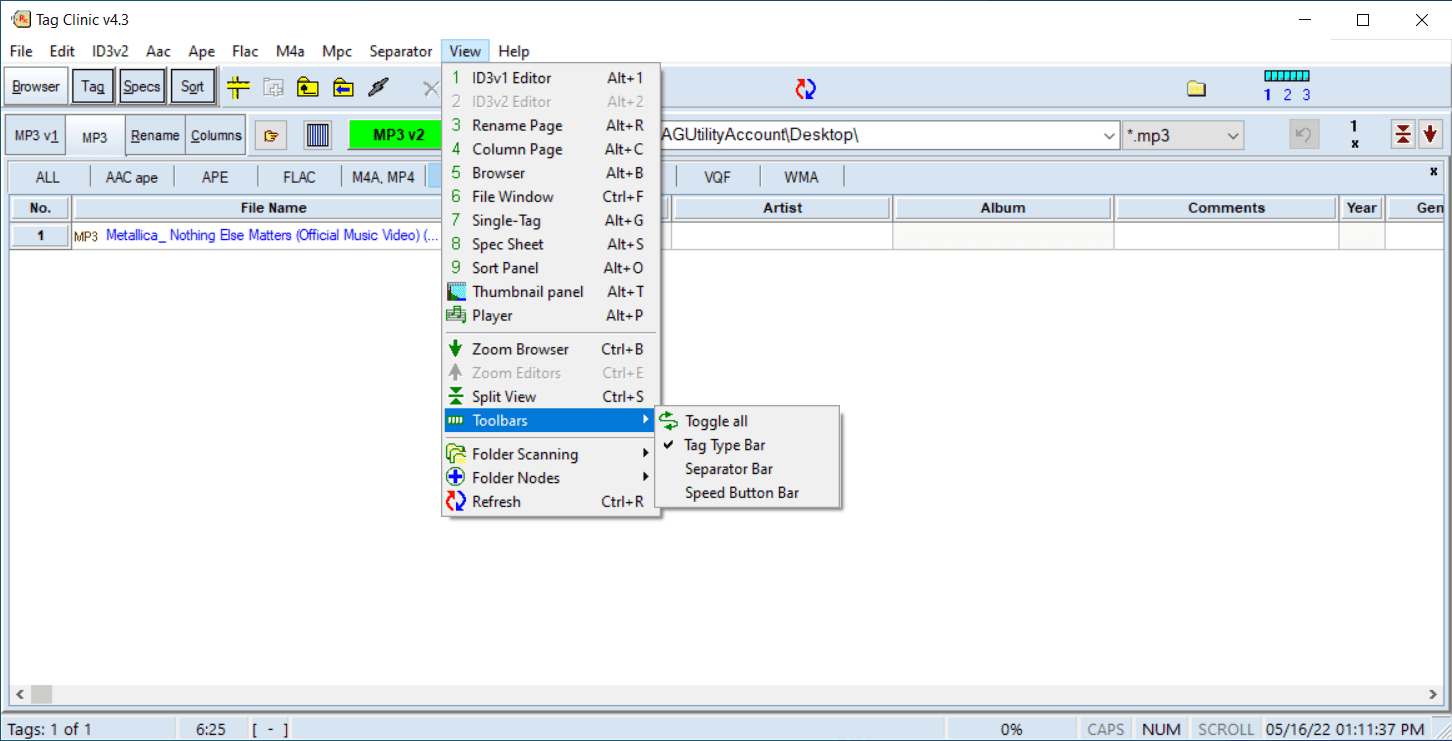The image size is (1452, 741).
Task: Switch to the Rename tab
Action: pyautogui.click(x=155, y=136)
